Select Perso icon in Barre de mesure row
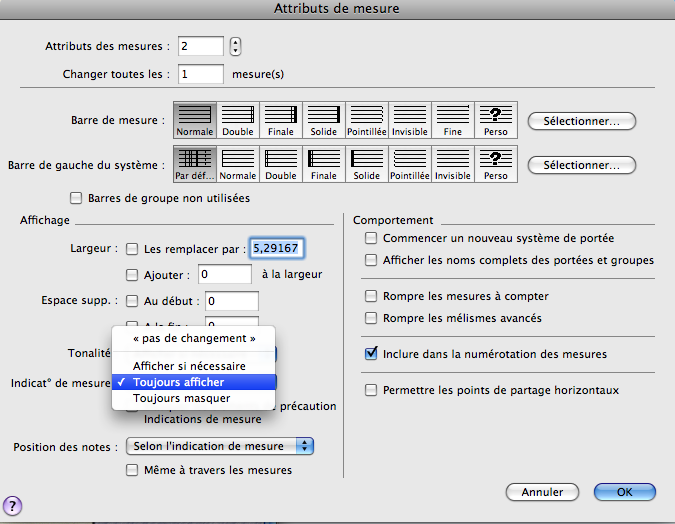This screenshot has height=524, width=675. point(496,120)
